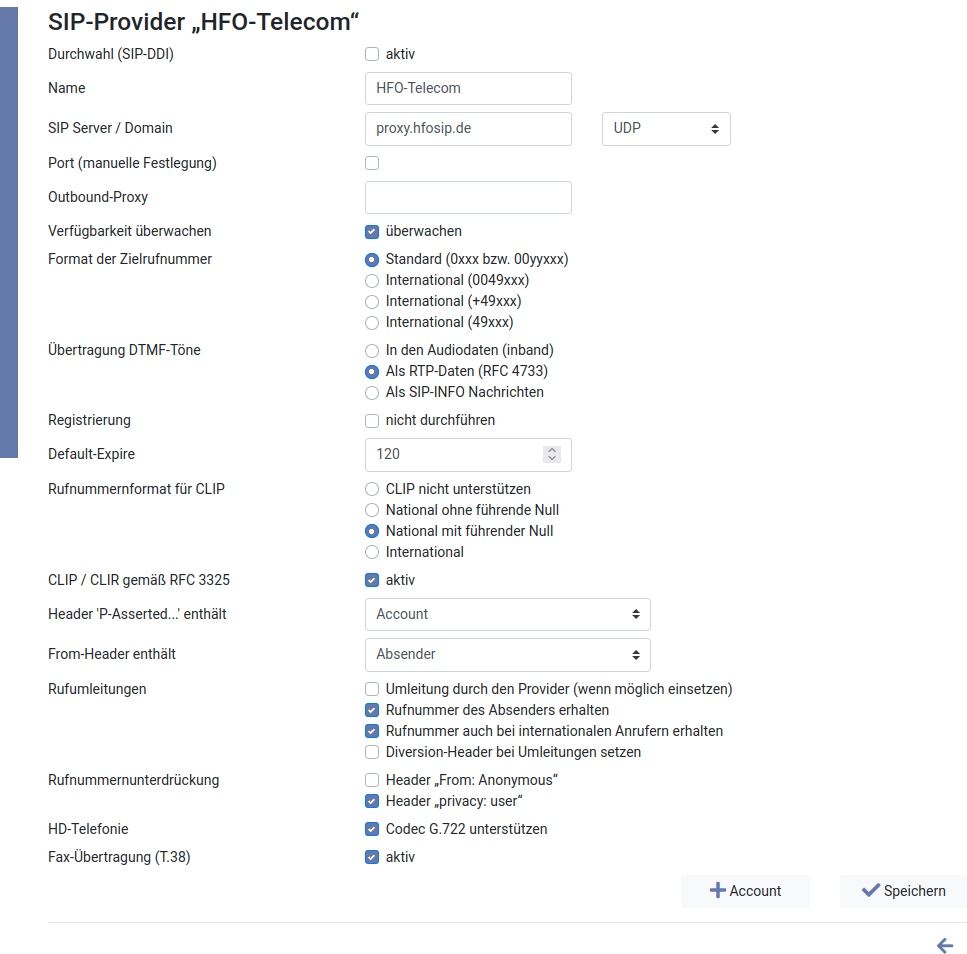The width and height of the screenshot is (967, 954).
Task: Select International (+49xxx) number format
Action: coord(372,301)
